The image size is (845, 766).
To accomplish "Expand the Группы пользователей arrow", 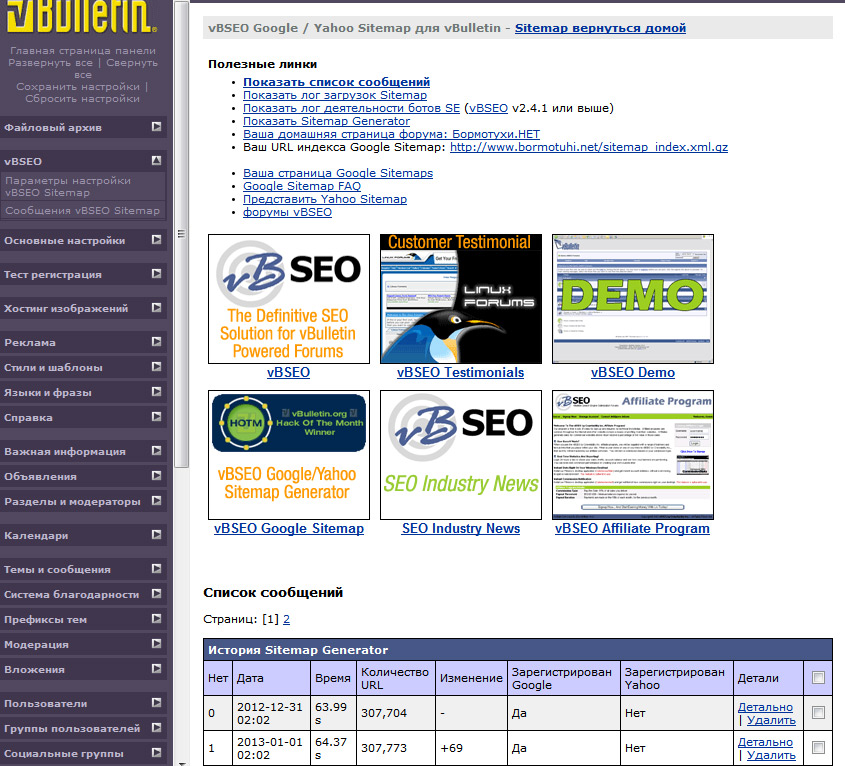I will point(156,728).
